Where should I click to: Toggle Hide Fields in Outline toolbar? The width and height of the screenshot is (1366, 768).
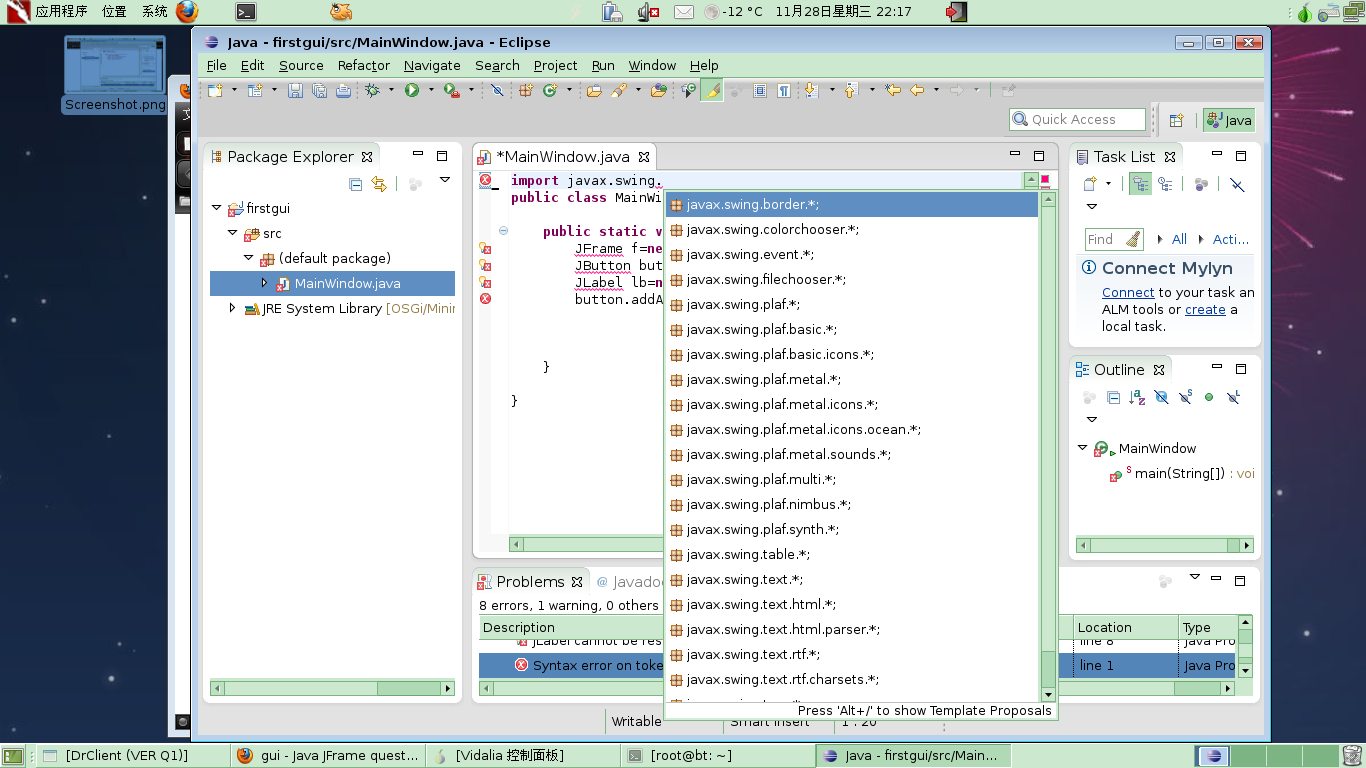pyautogui.click(x=1161, y=397)
